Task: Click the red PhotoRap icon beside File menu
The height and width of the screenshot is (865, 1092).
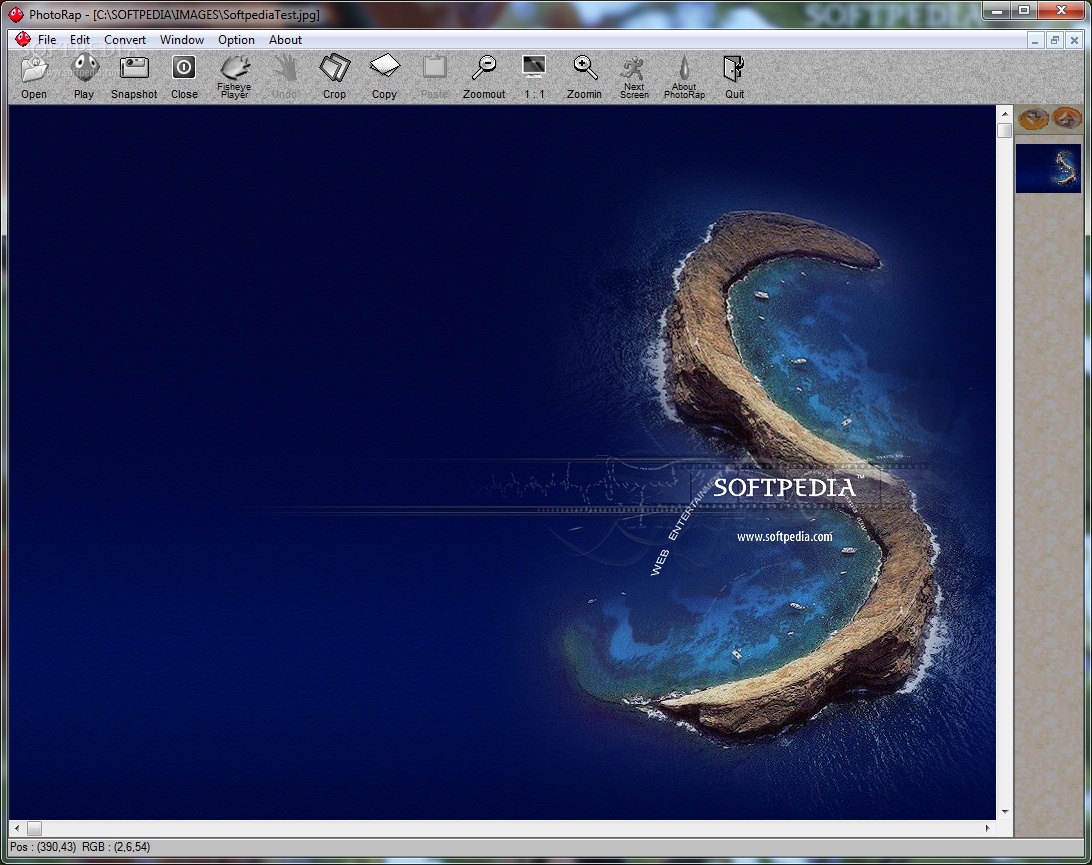Action: click(x=23, y=39)
